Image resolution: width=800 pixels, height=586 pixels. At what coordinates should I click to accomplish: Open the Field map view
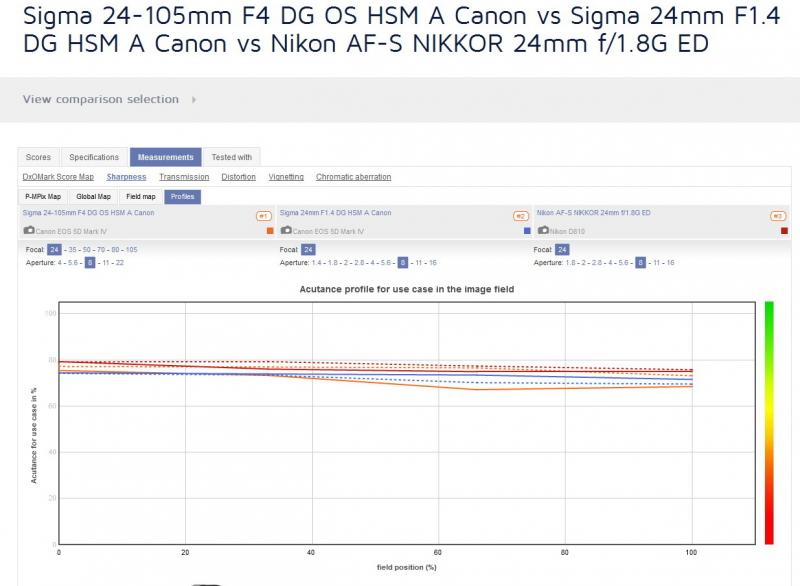[141, 197]
